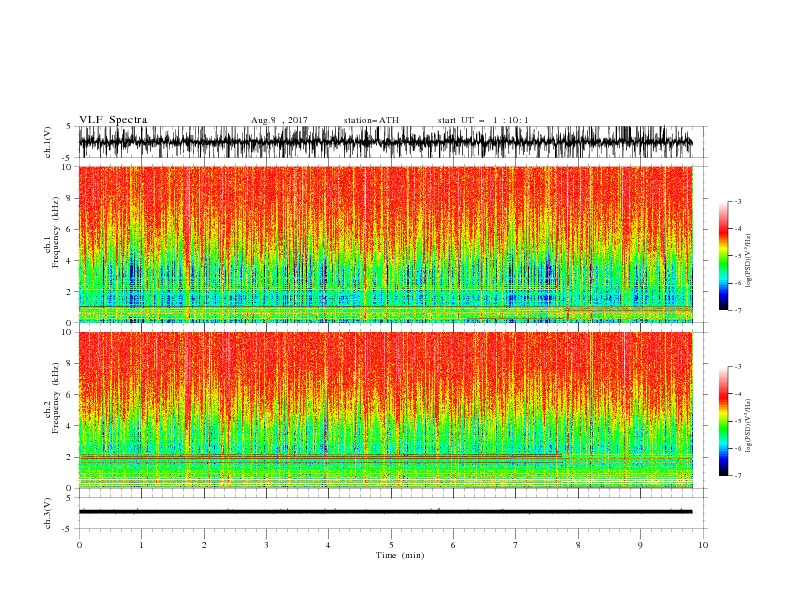Viewport: 792px width, 612px height.
Task: Click the ch.1 spectrogram panel
Action: (x=385, y=244)
